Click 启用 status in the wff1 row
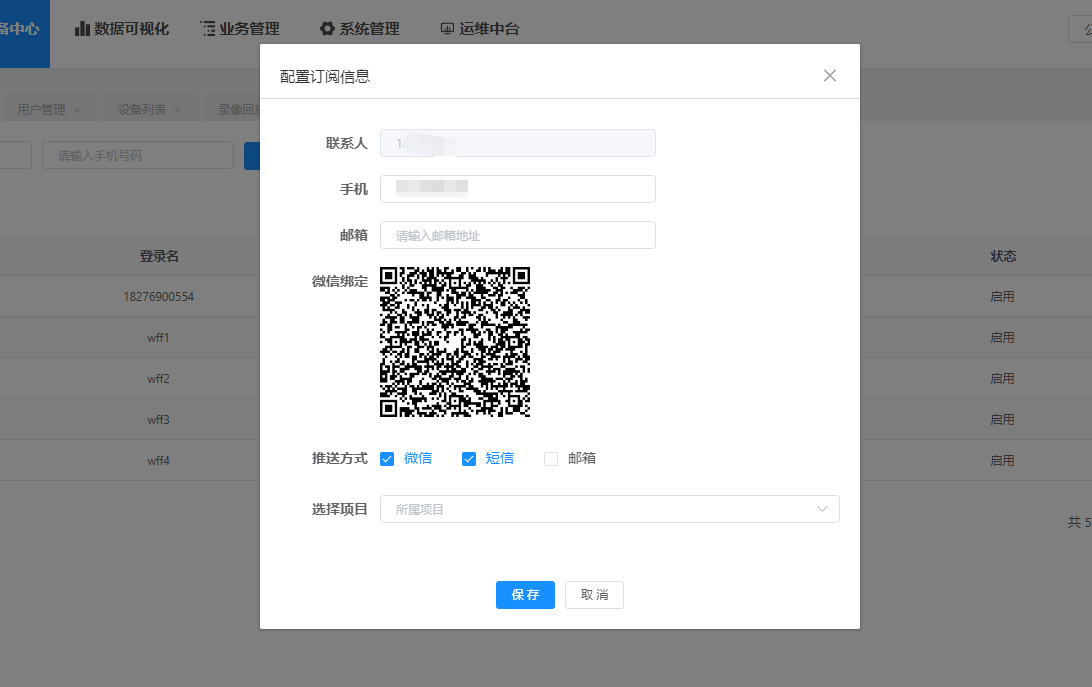 click(x=1002, y=338)
